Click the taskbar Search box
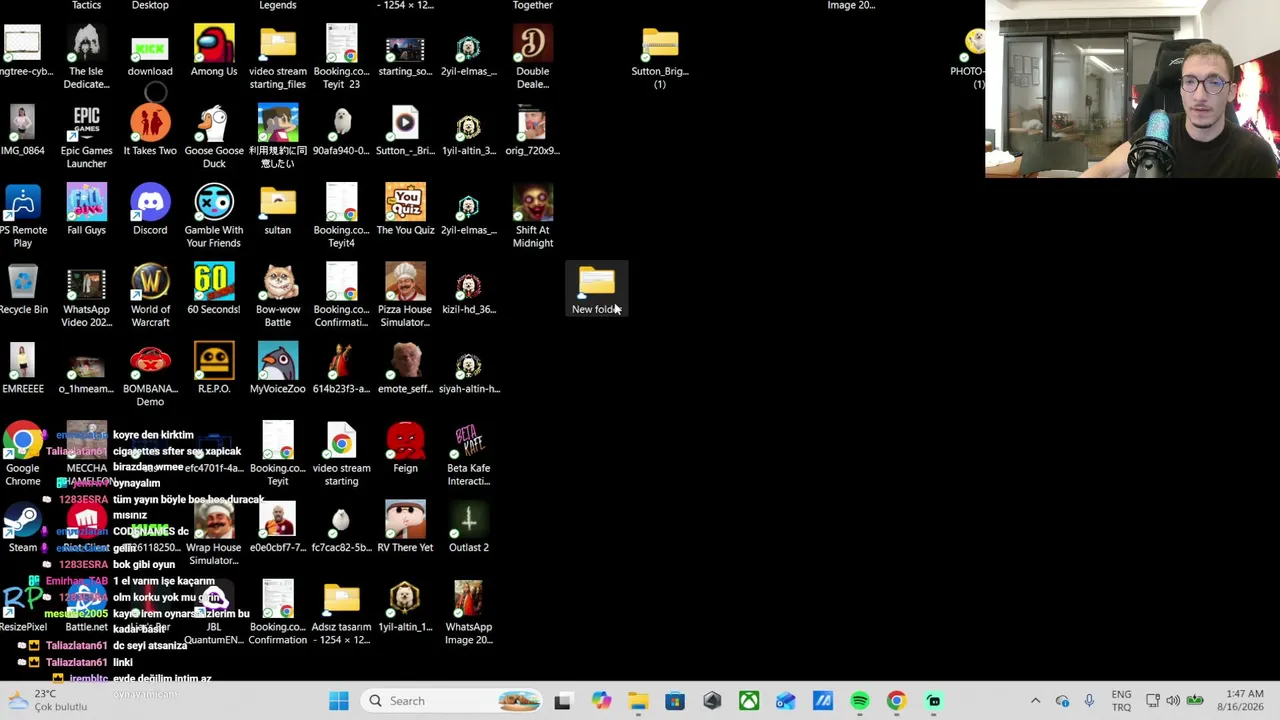 pos(453,701)
